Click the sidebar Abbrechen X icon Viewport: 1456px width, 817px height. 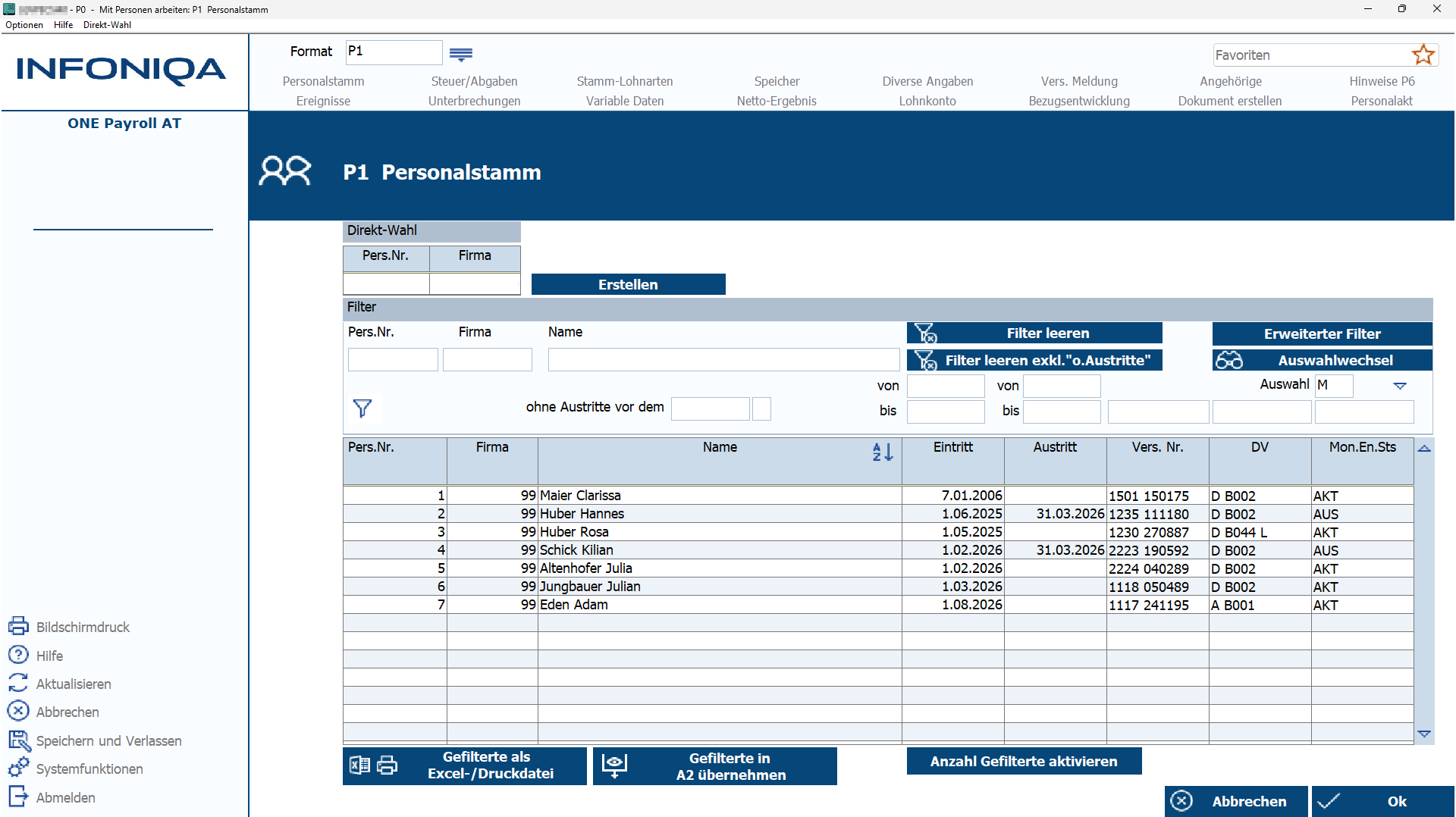18,711
